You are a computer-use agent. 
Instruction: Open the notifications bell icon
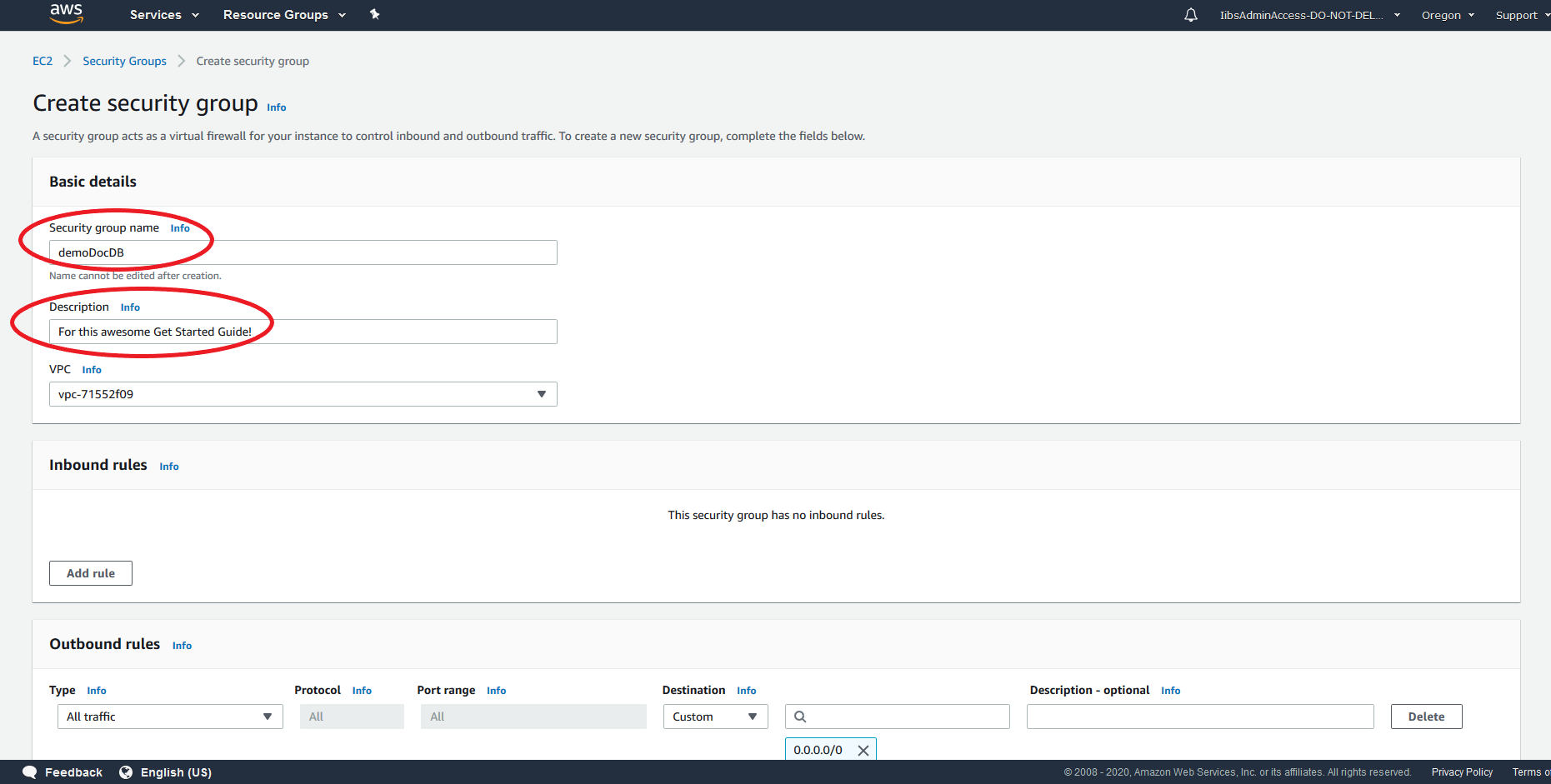(1190, 14)
